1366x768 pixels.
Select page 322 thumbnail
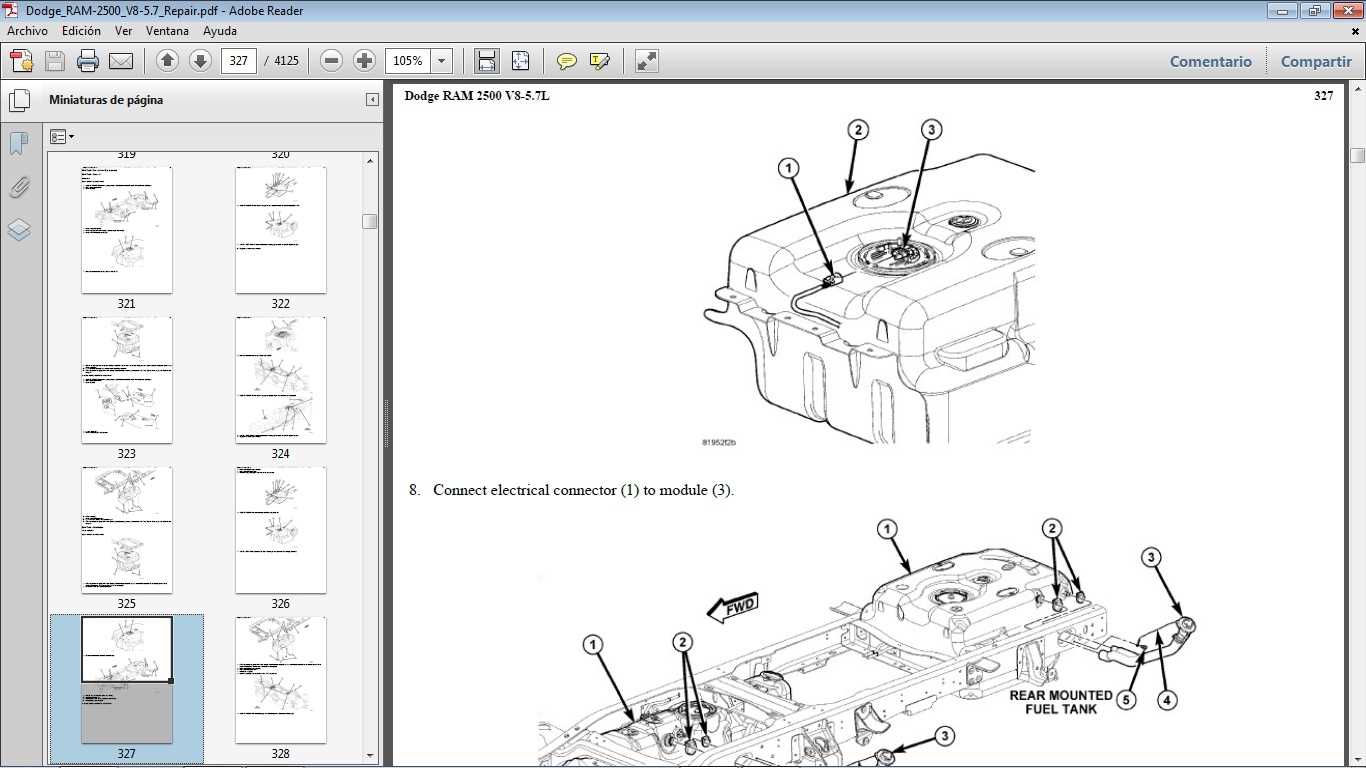[281, 230]
